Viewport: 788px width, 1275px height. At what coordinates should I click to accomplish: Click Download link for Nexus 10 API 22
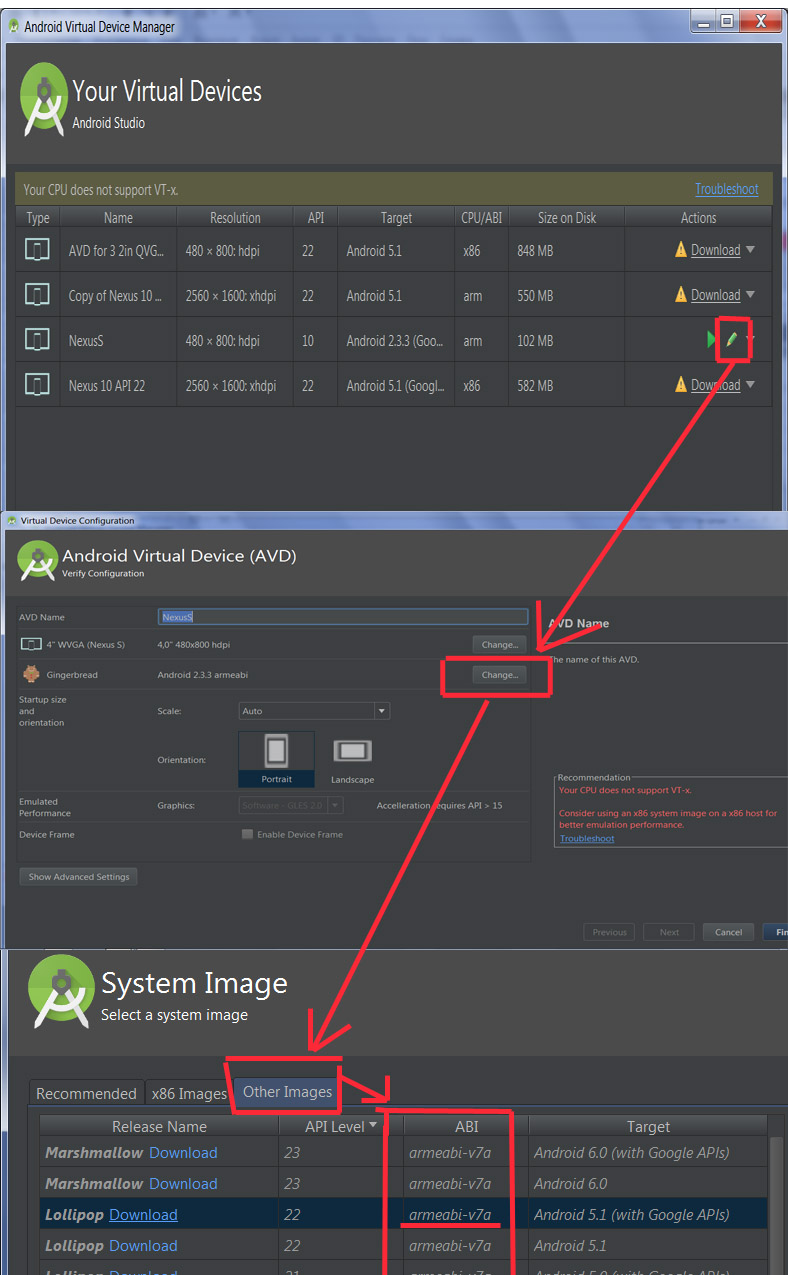tap(715, 385)
